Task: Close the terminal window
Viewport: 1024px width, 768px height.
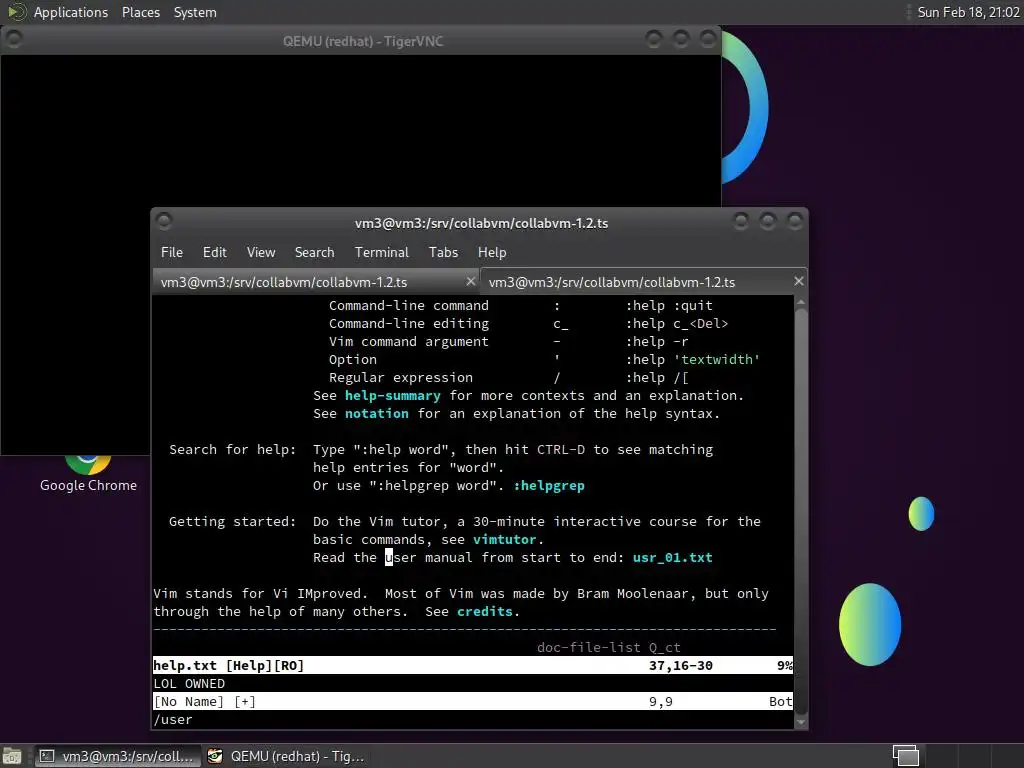Action: 794,221
